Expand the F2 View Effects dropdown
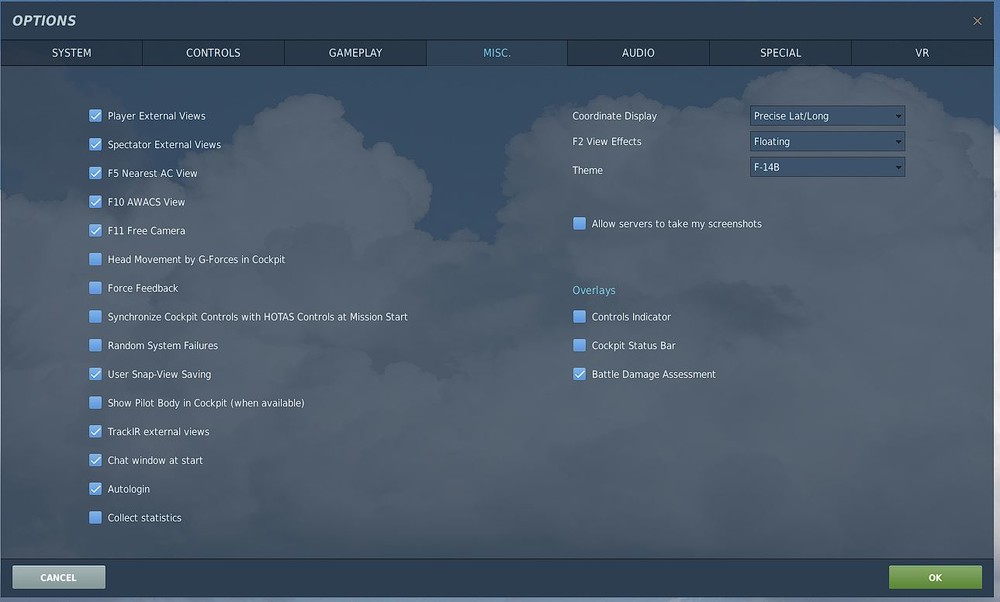 coord(827,141)
